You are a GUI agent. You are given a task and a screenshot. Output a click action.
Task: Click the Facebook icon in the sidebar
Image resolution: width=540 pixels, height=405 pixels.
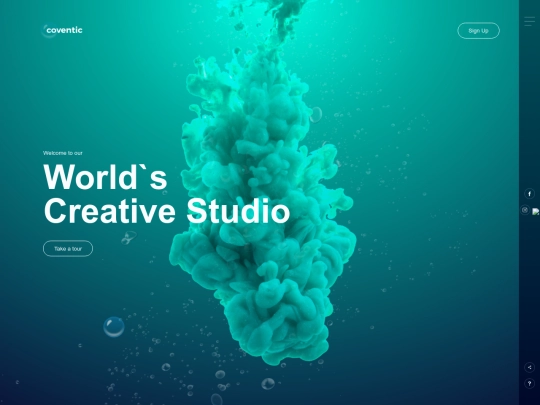click(529, 194)
